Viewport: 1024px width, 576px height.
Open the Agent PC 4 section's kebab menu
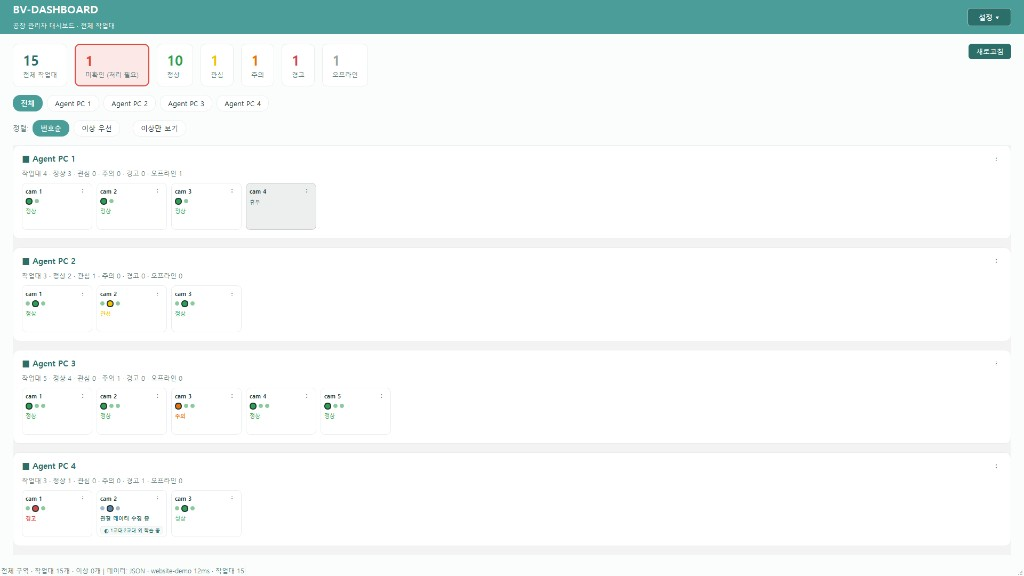point(996,466)
